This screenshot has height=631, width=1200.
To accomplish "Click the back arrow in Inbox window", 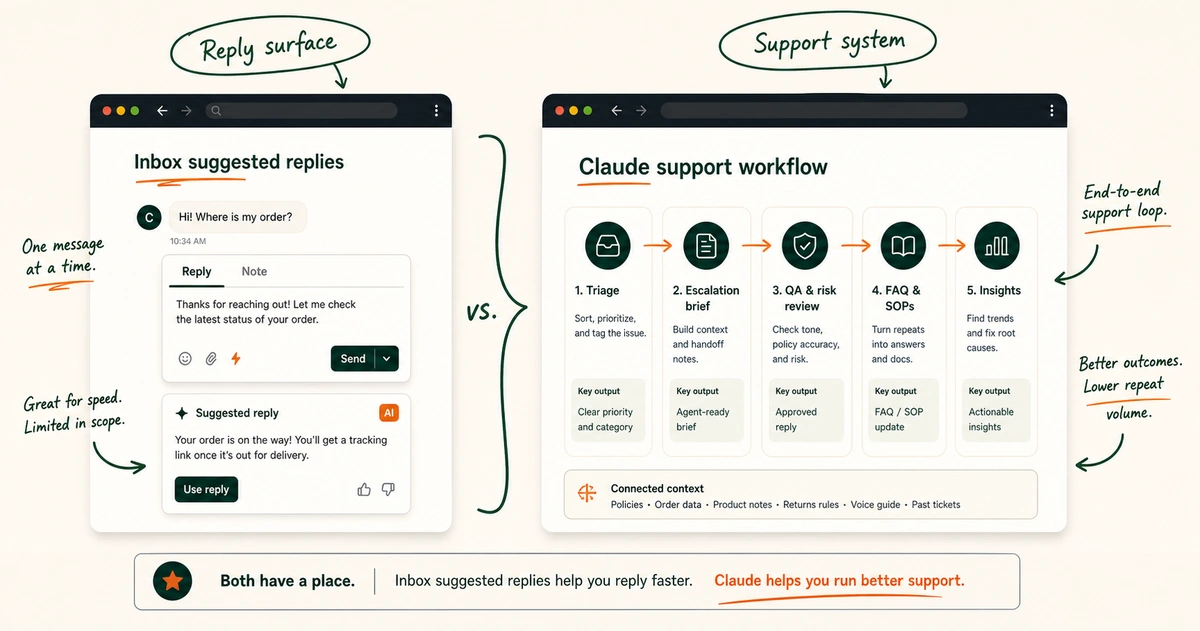I will [162, 111].
